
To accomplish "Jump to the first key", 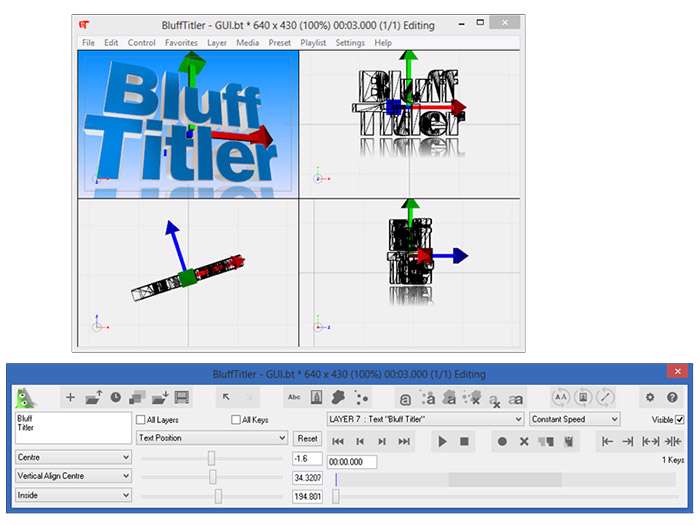I will (338, 442).
